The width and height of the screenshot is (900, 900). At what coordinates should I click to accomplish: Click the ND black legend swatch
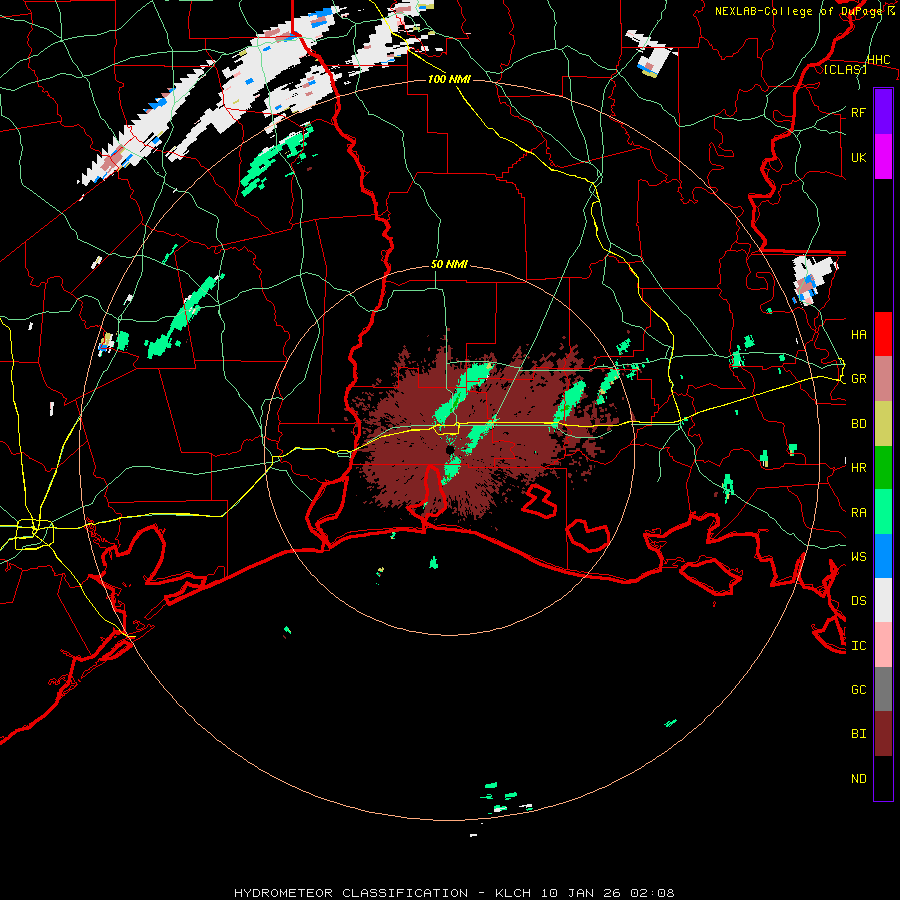point(883,778)
